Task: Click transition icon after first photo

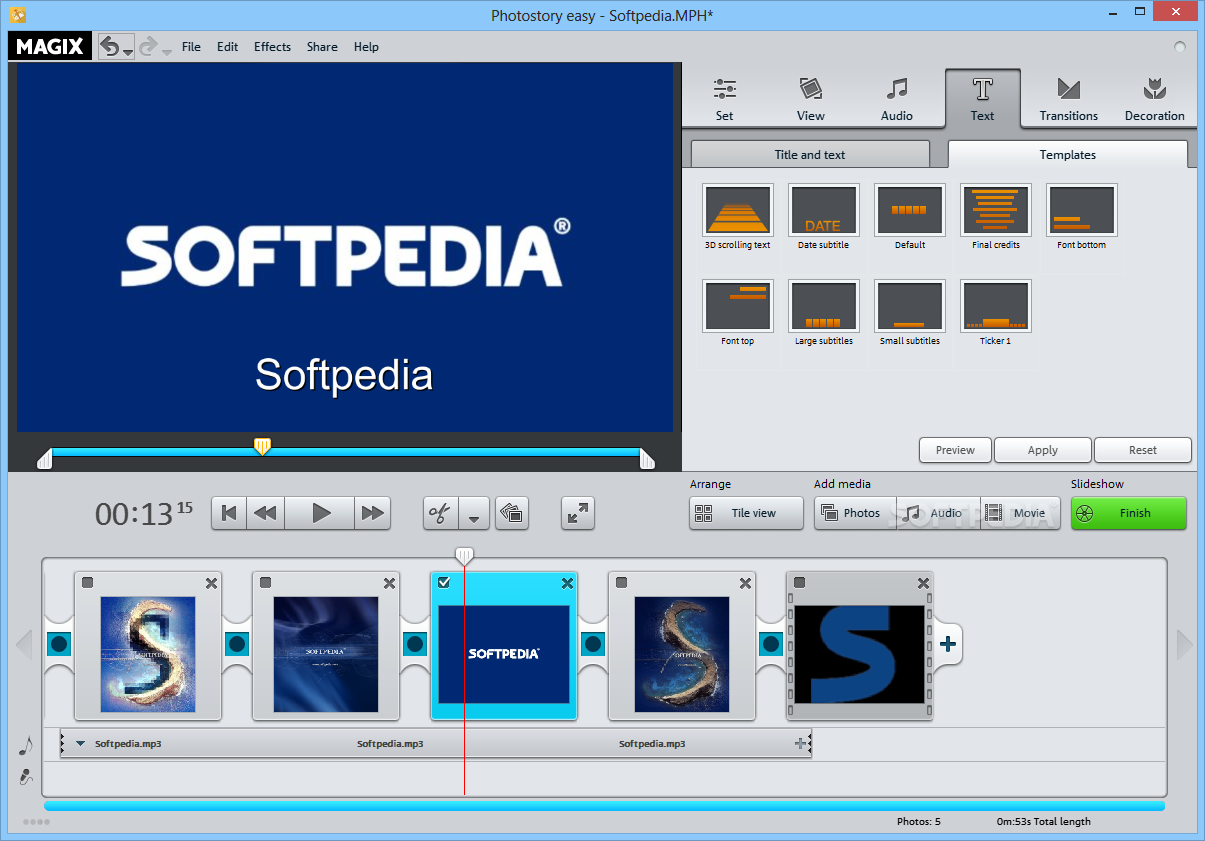Action: (x=237, y=644)
